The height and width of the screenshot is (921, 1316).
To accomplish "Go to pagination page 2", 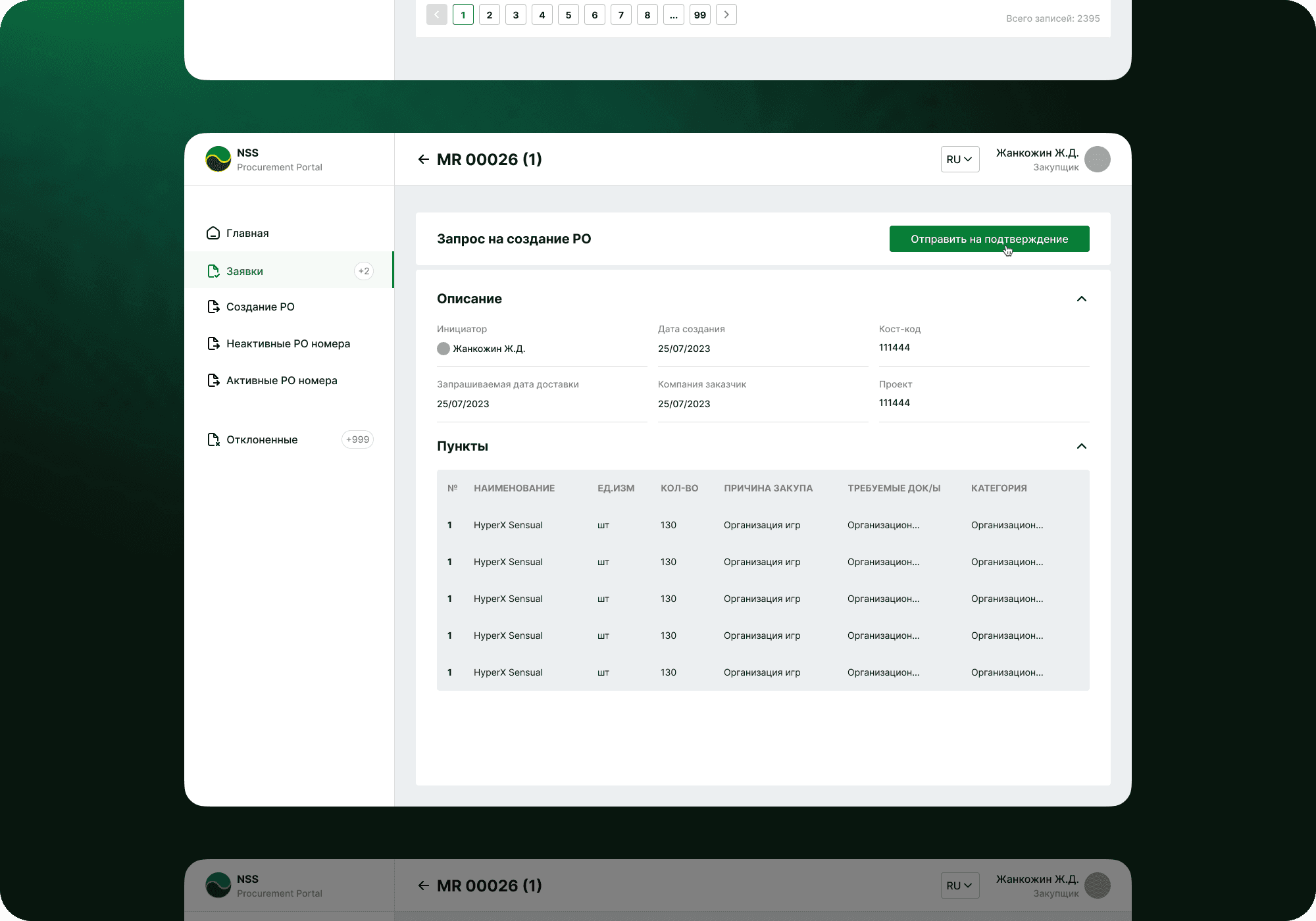I will tap(489, 14).
